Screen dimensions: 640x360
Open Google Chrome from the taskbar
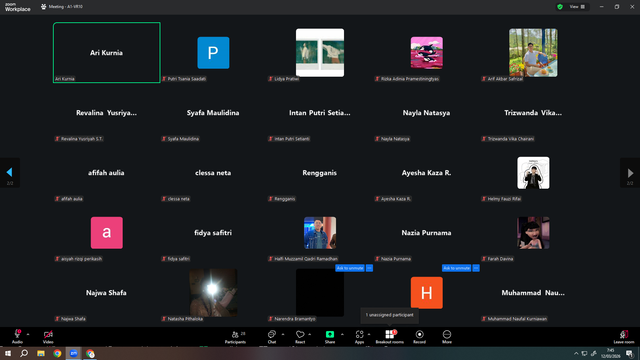[57, 353]
